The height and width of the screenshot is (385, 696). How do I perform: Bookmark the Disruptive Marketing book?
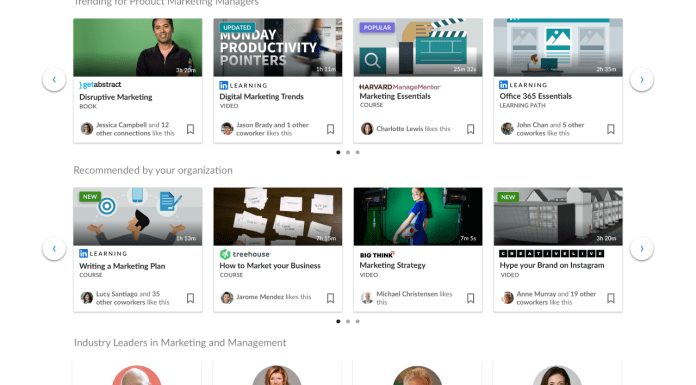[x=190, y=129]
